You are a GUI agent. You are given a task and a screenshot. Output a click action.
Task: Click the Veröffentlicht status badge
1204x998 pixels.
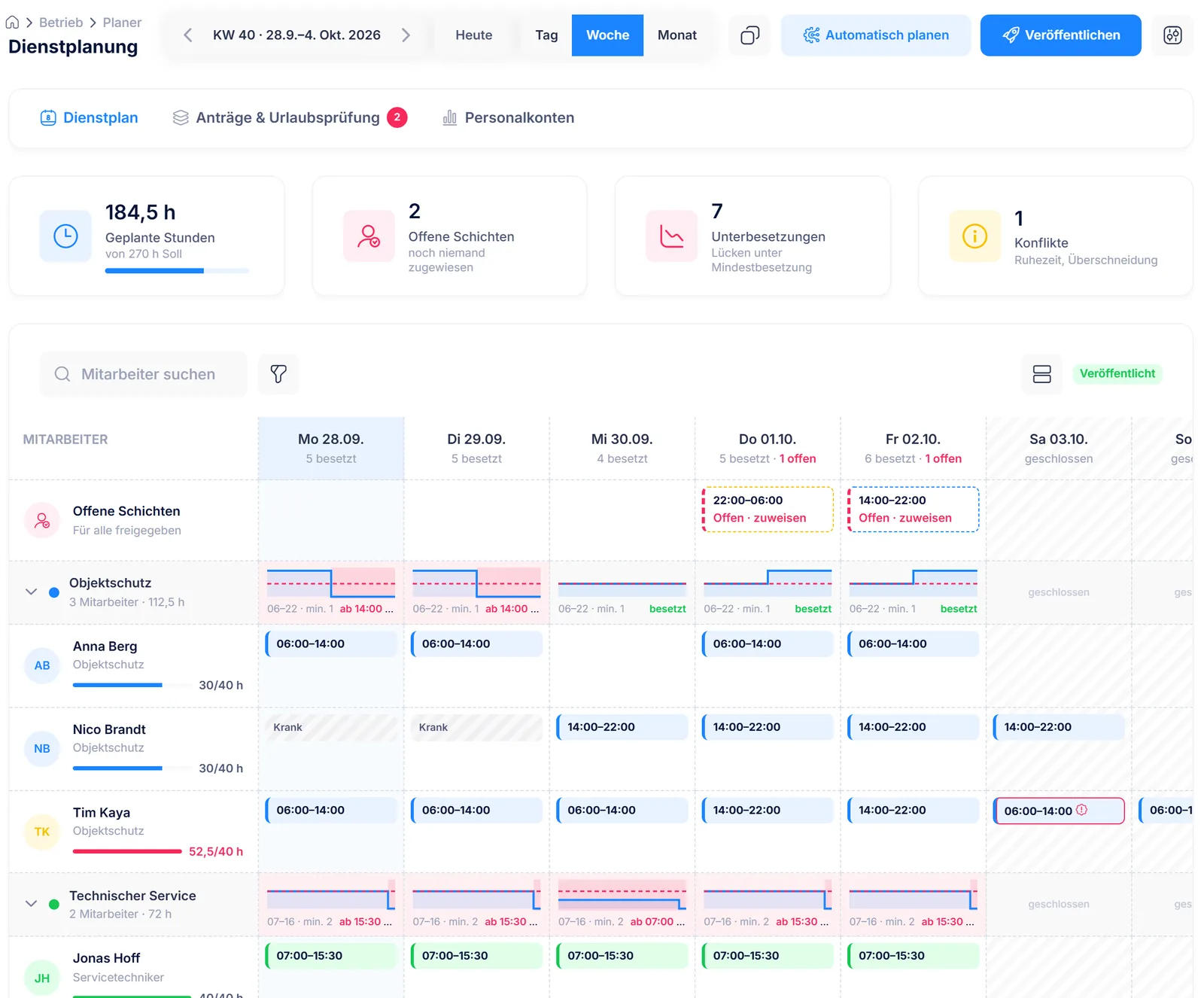click(1117, 373)
